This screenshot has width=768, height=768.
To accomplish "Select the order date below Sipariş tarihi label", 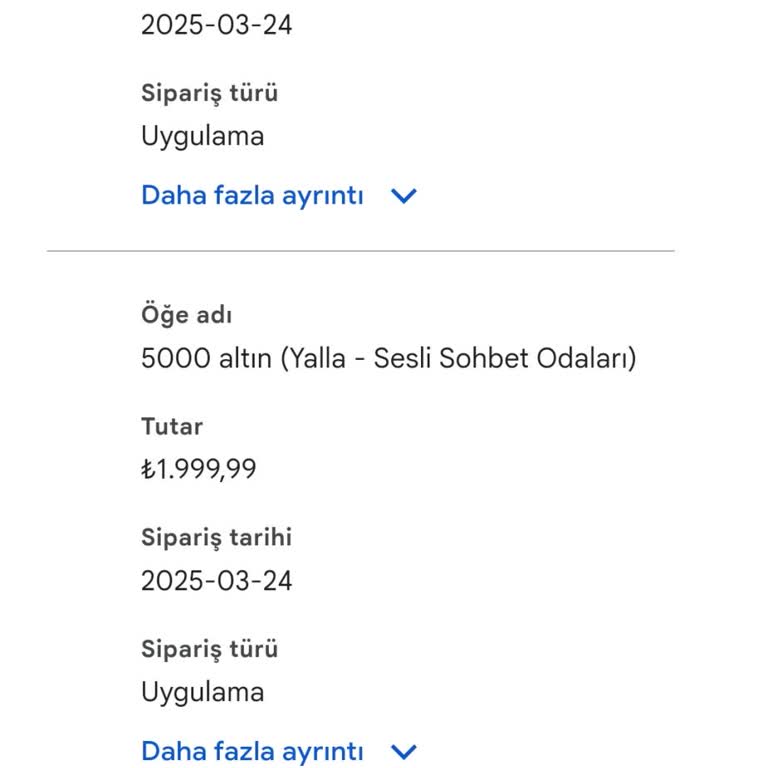I will point(216,580).
